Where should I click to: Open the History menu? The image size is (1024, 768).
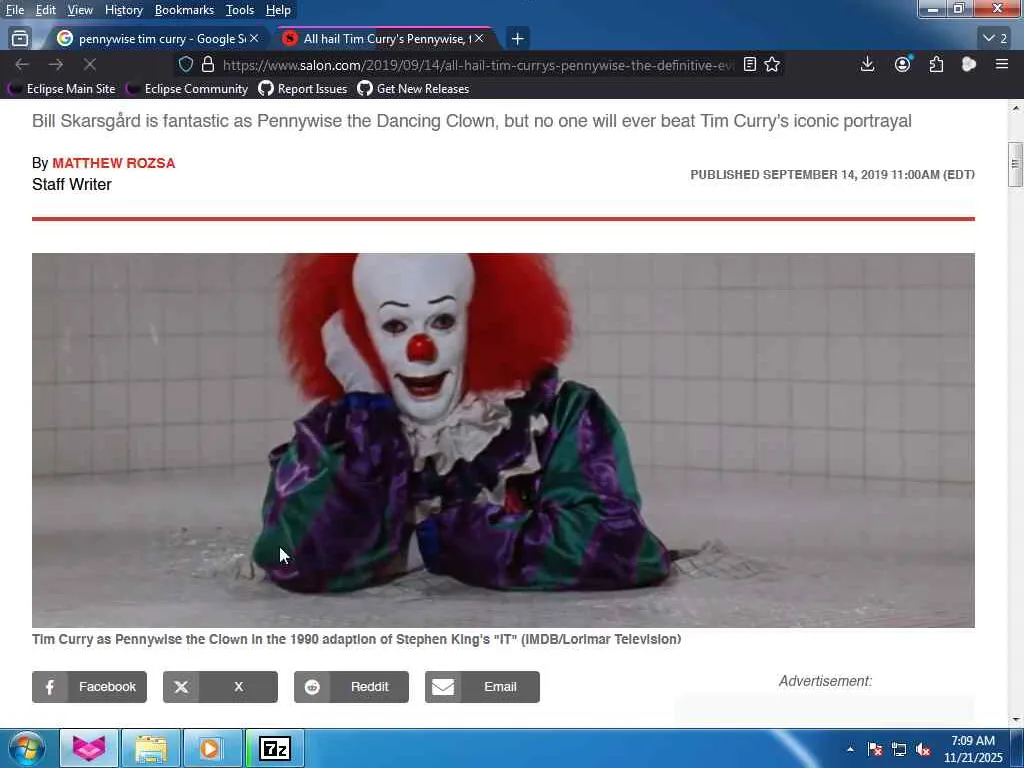[123, 10]
